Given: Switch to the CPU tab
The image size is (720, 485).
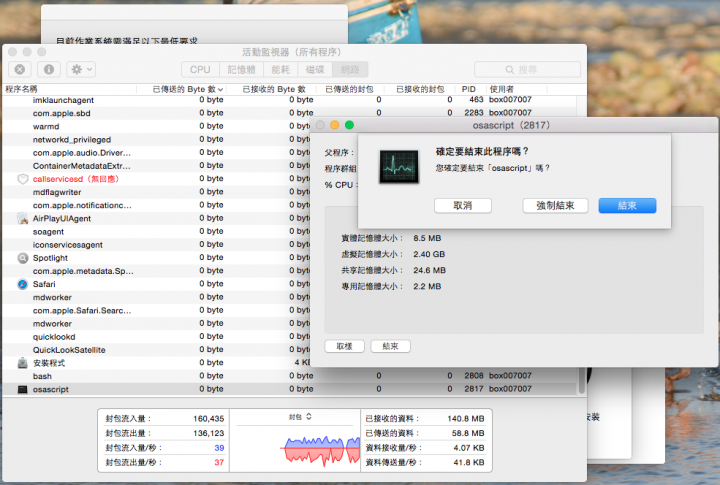Looking at the screenshot, I should (x=200, y=69).
